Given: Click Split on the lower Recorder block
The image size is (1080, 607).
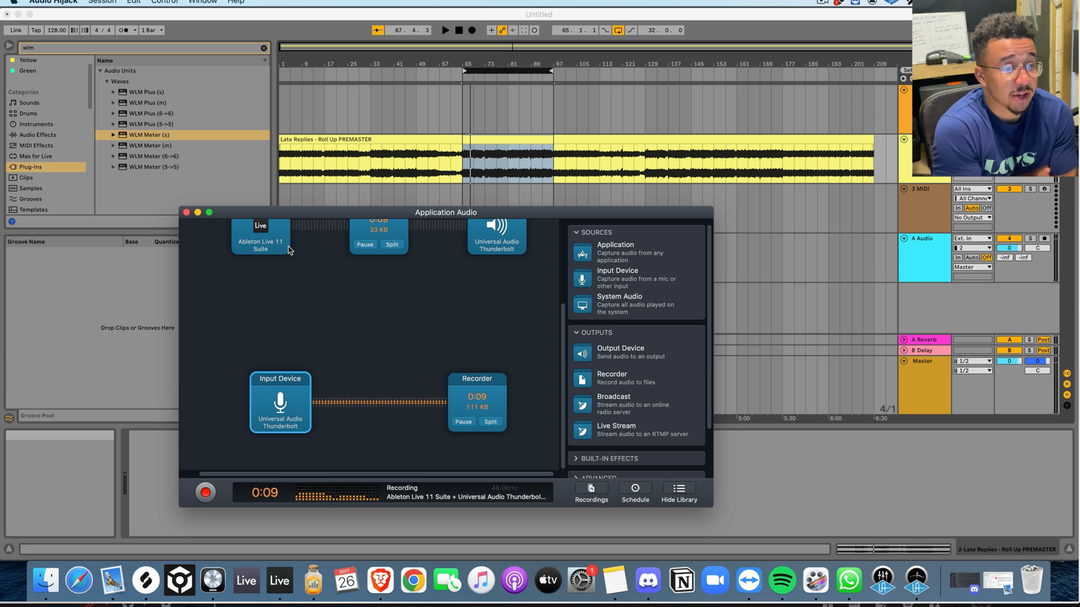Looking at the screenshot, I should point(490,421).
